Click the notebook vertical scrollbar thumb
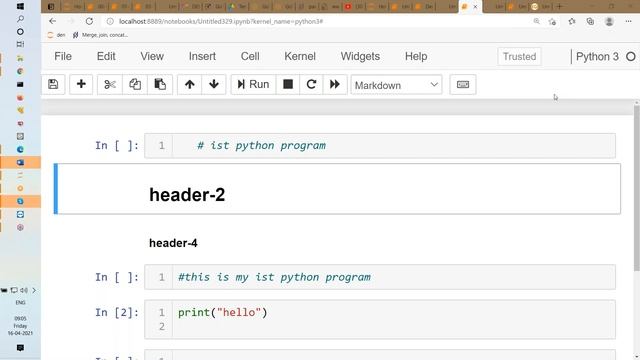 tap(637, 188)
